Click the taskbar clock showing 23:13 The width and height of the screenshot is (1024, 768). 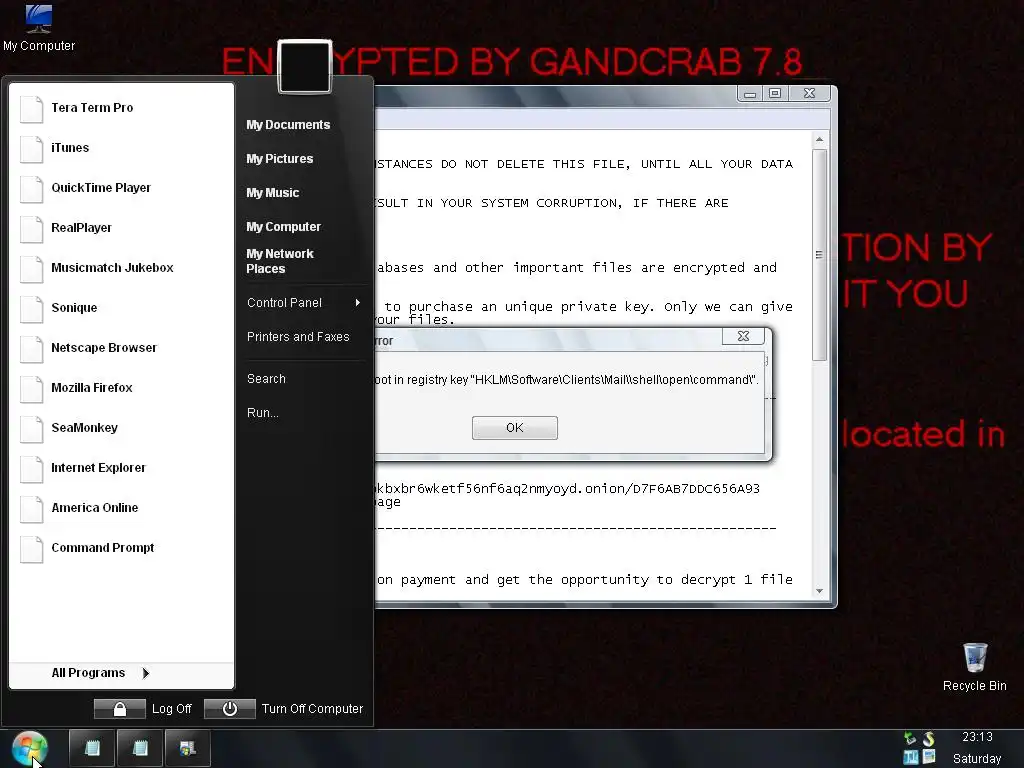click(977, 737)
